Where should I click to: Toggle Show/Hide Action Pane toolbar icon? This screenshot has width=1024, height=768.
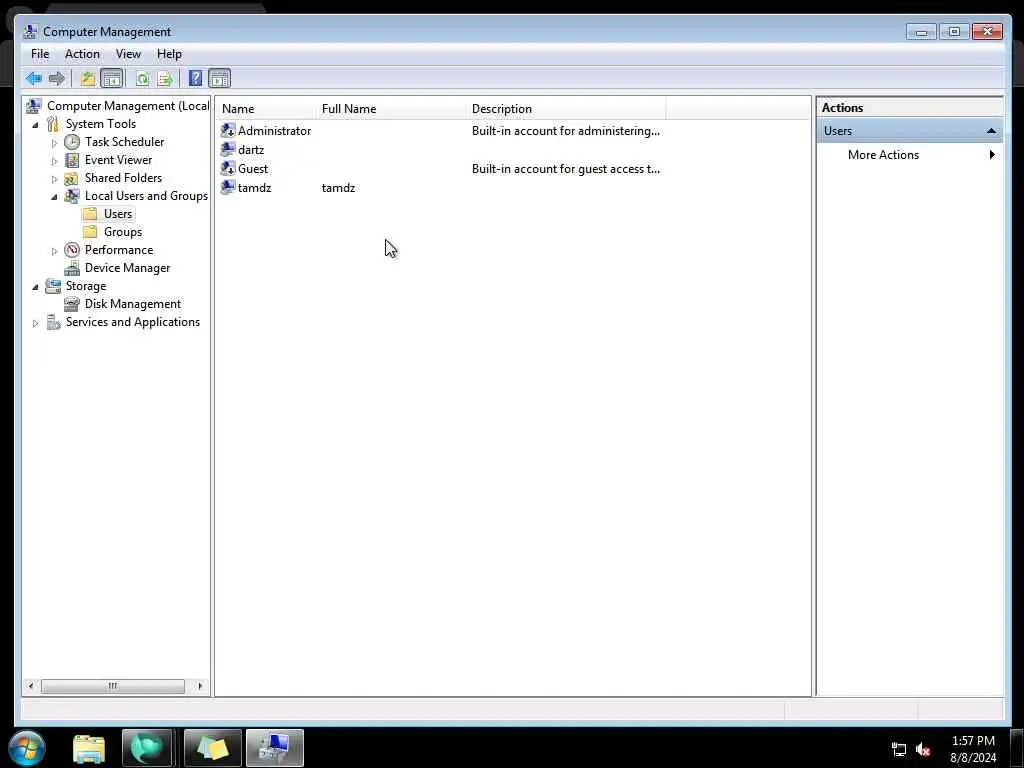point(219,79)
